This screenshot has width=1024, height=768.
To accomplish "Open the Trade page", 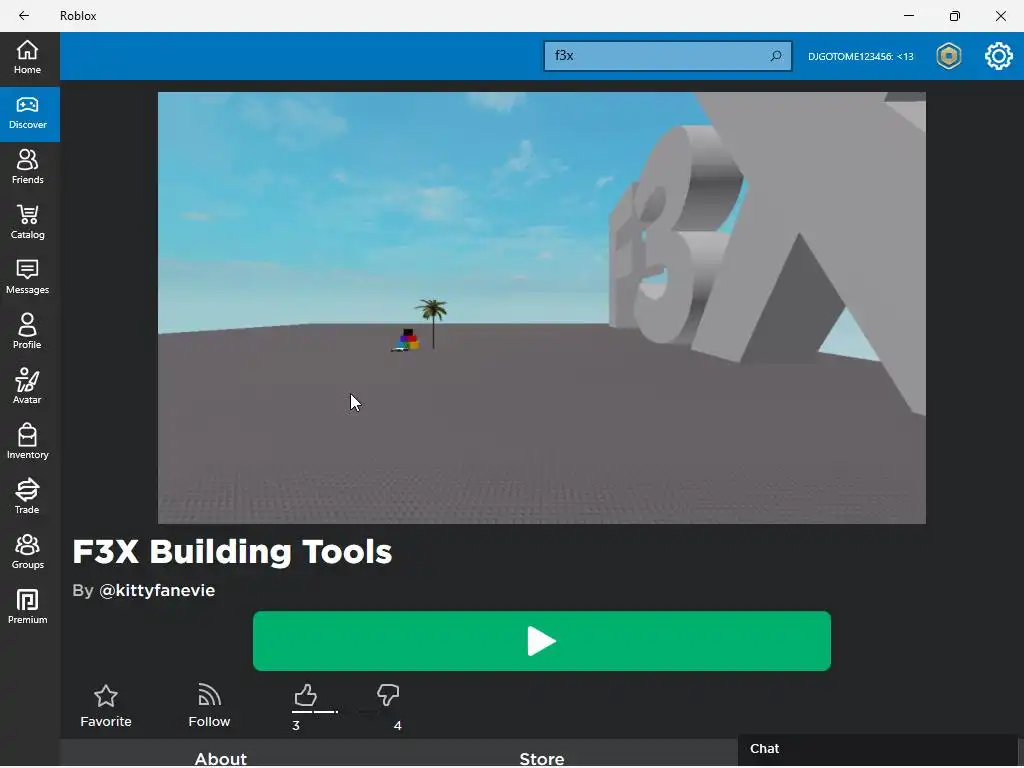I will point(27,497).
